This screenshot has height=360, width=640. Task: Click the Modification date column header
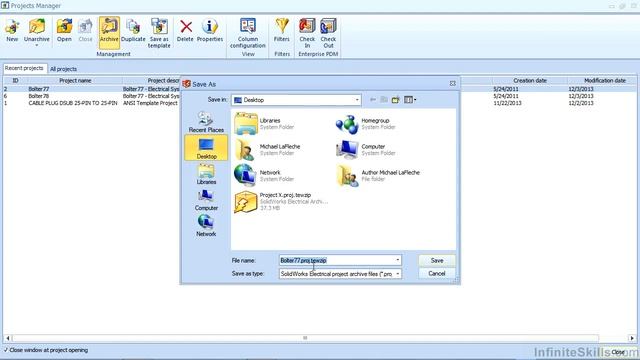[x=604, y=80]
